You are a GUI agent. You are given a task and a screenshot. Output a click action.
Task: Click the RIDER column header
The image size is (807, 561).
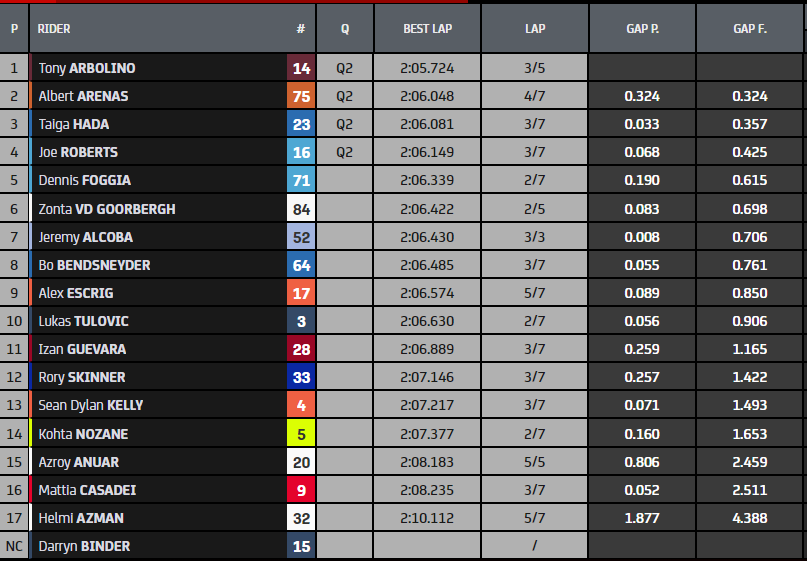[x=54, y=29]
